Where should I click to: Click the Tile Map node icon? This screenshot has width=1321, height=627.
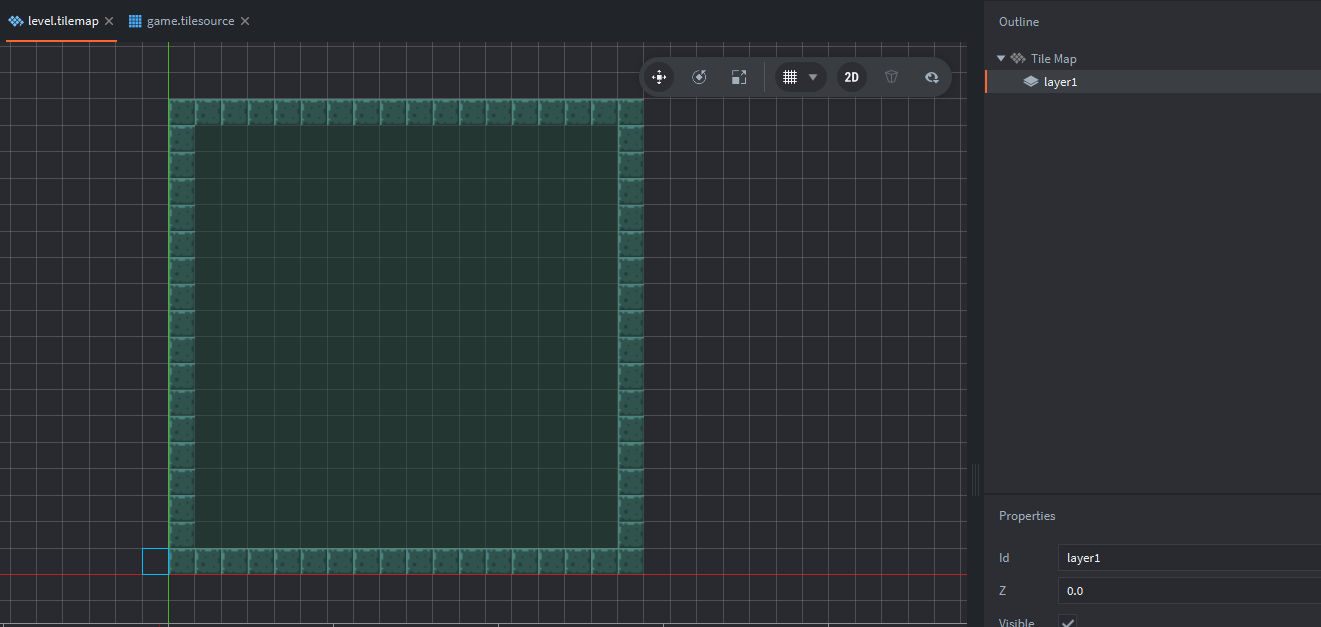1018,58
